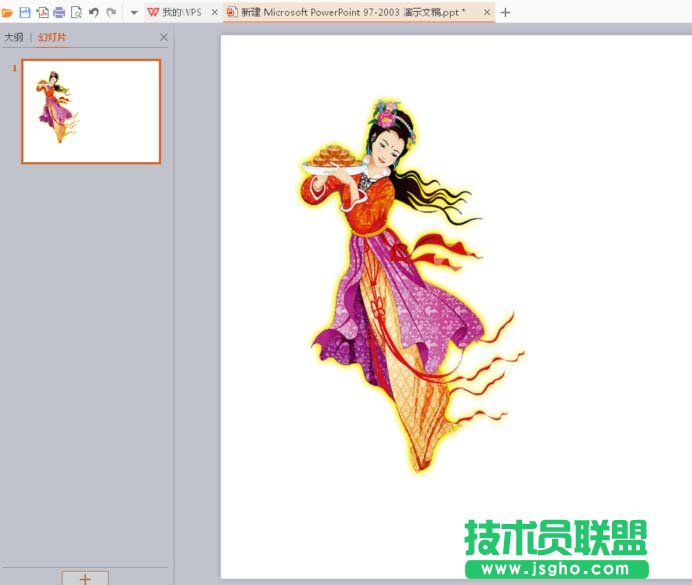Select slide 1 thumbnail
Viewport: 692px width, 585px height.
[x=91, y=111]
